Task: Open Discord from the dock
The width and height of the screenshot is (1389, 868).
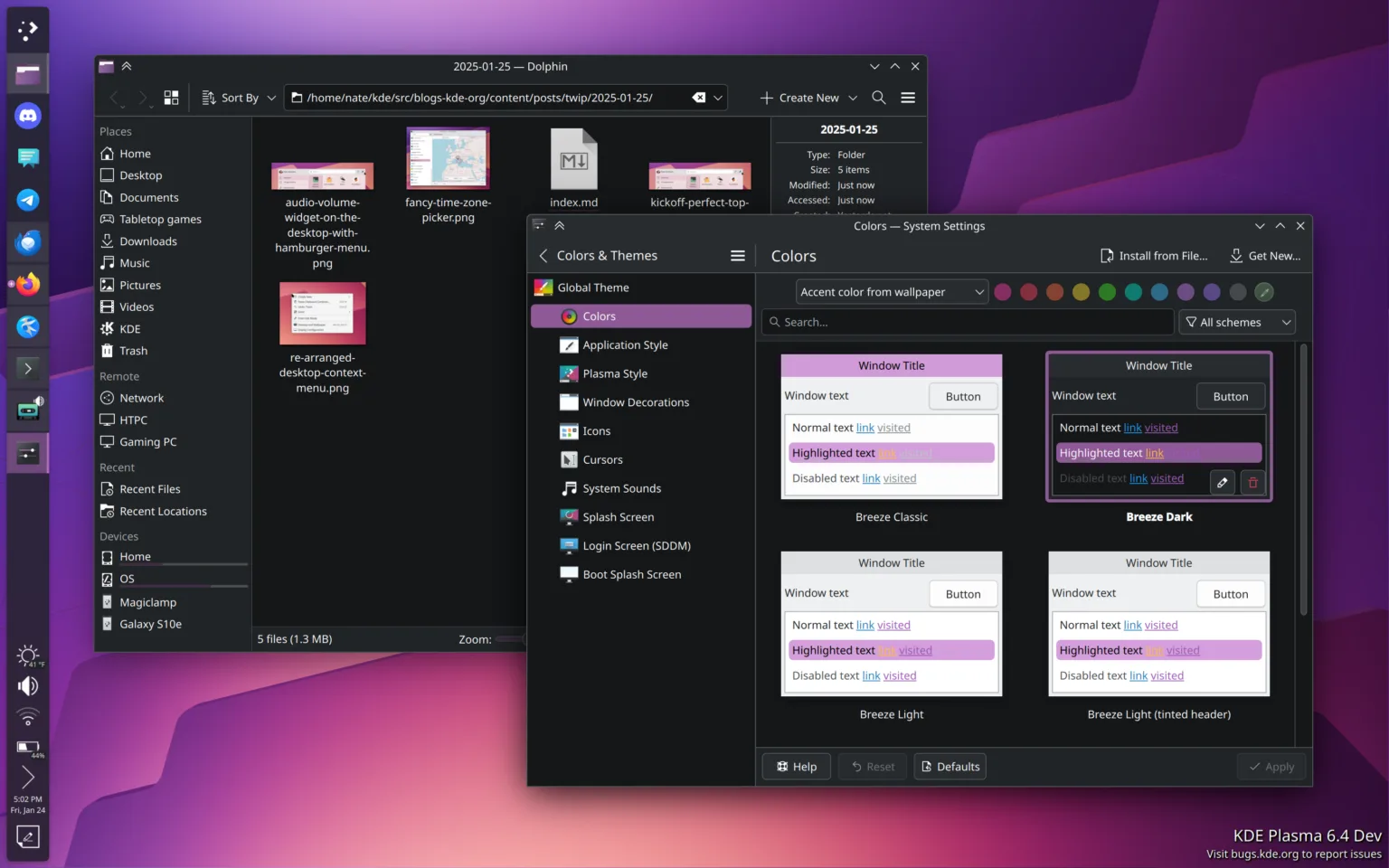Action: tap(28, 115)
